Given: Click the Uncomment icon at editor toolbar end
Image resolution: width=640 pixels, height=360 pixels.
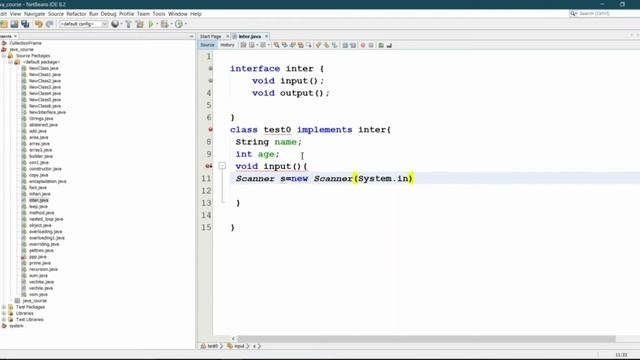Looking at the screenshot, I should [x=389, y=45].
